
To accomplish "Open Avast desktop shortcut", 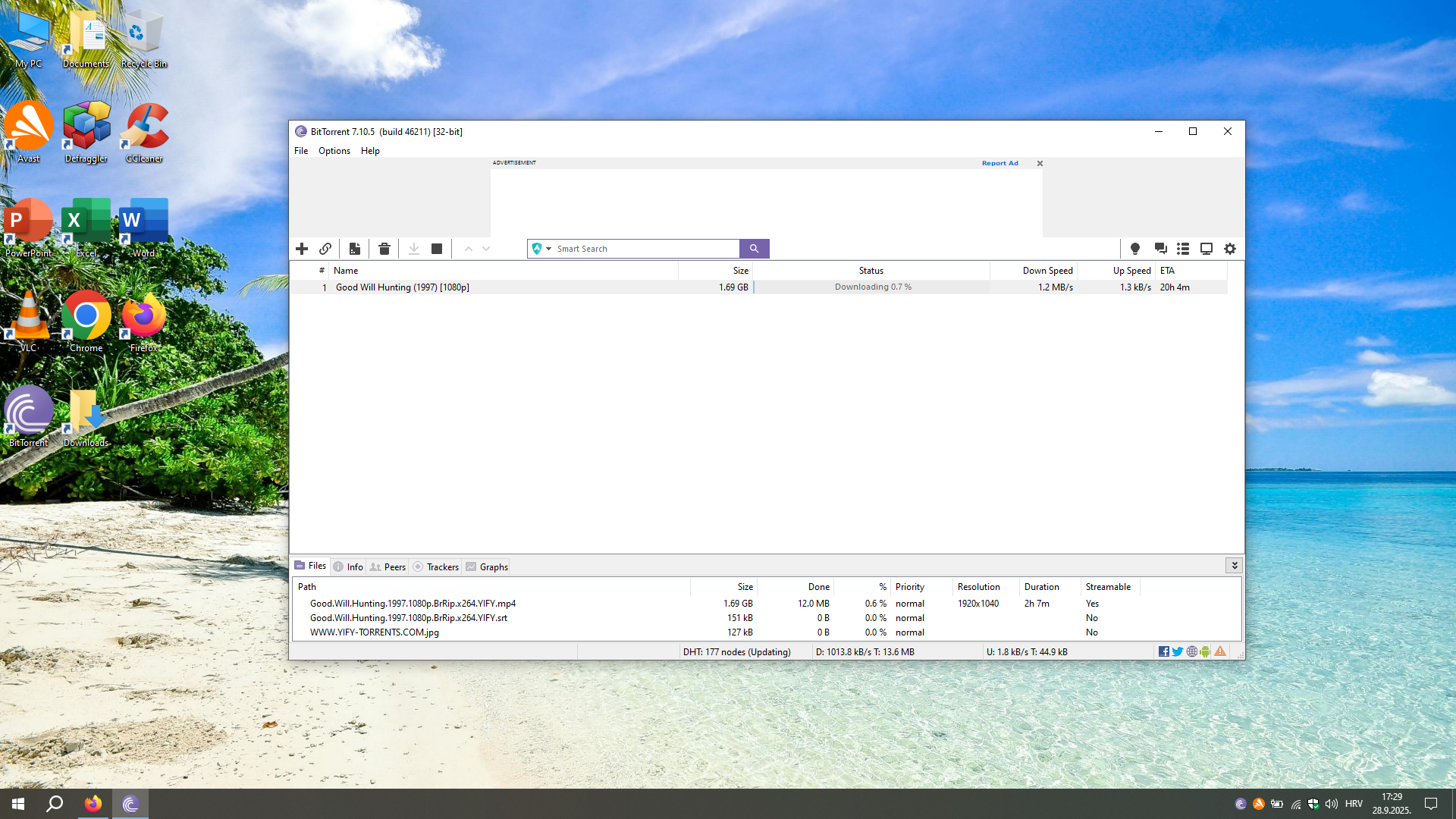I will point(29,132).
